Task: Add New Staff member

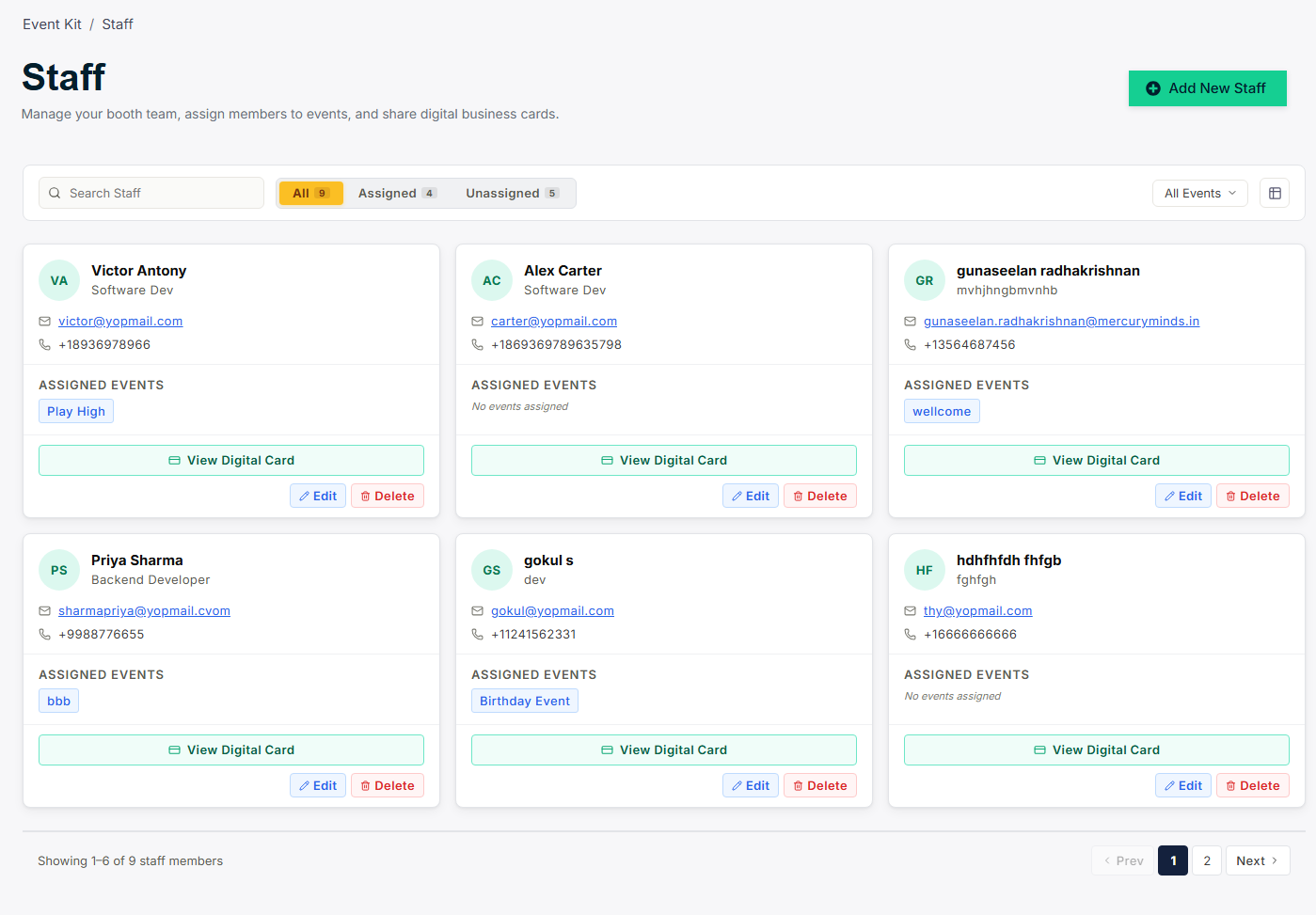Action: coord(1208,88)
